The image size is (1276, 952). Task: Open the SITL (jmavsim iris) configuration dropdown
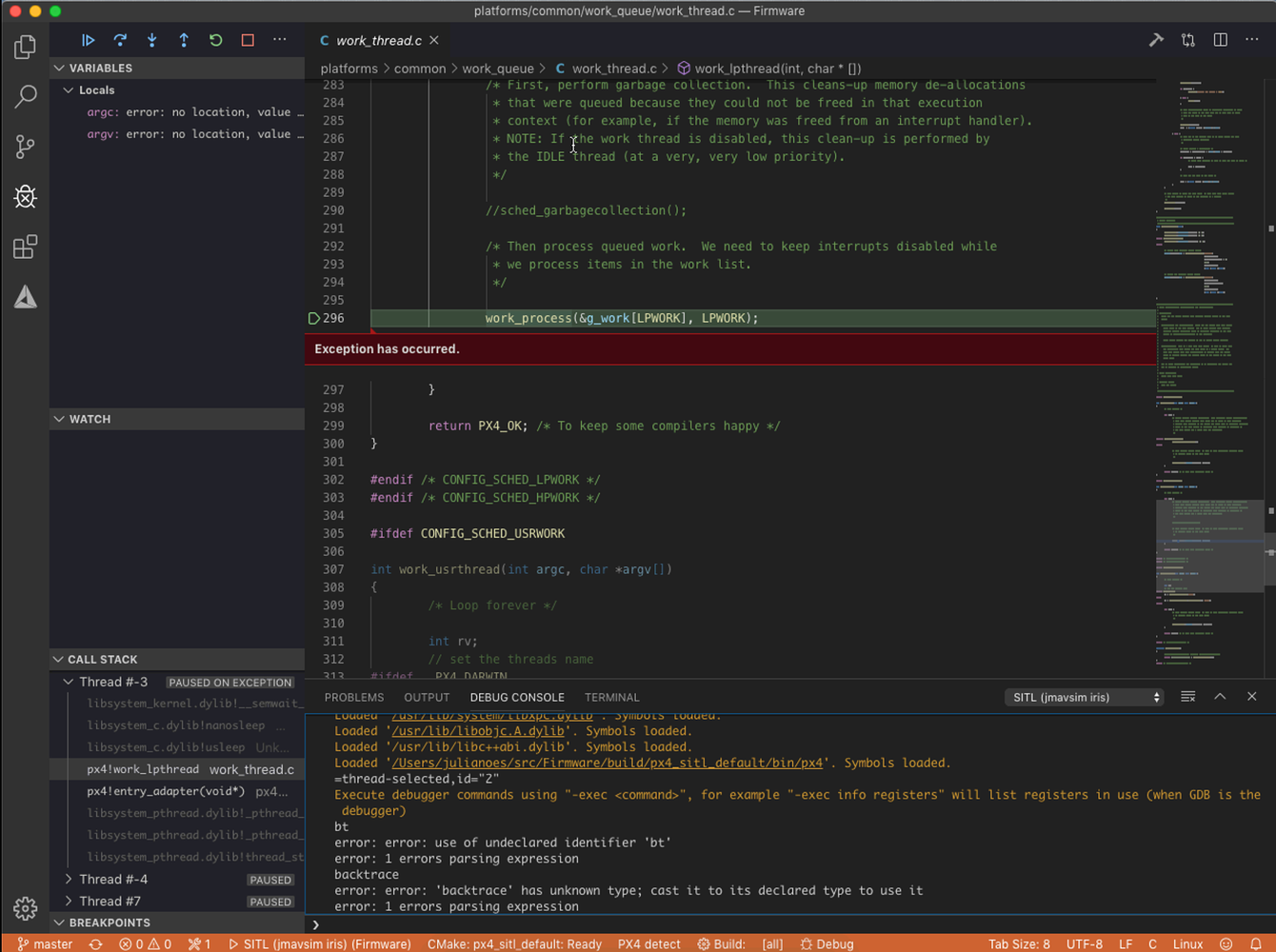click(x=1083, y=697)
